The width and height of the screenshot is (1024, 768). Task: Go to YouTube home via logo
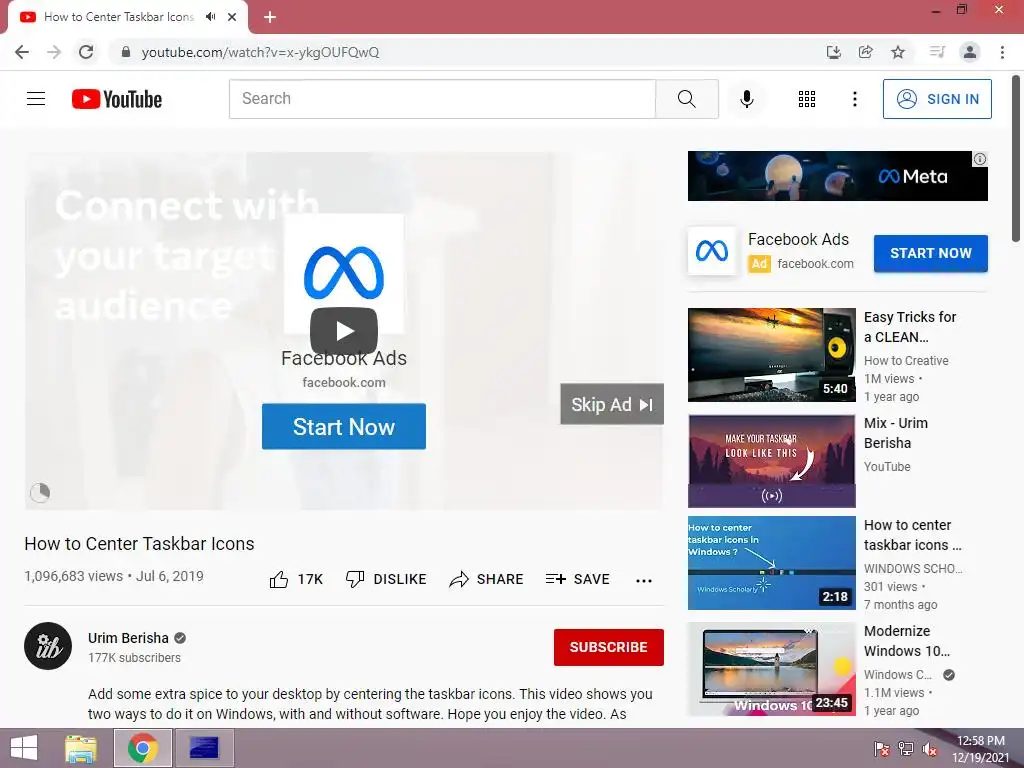(x=117, y=99)
